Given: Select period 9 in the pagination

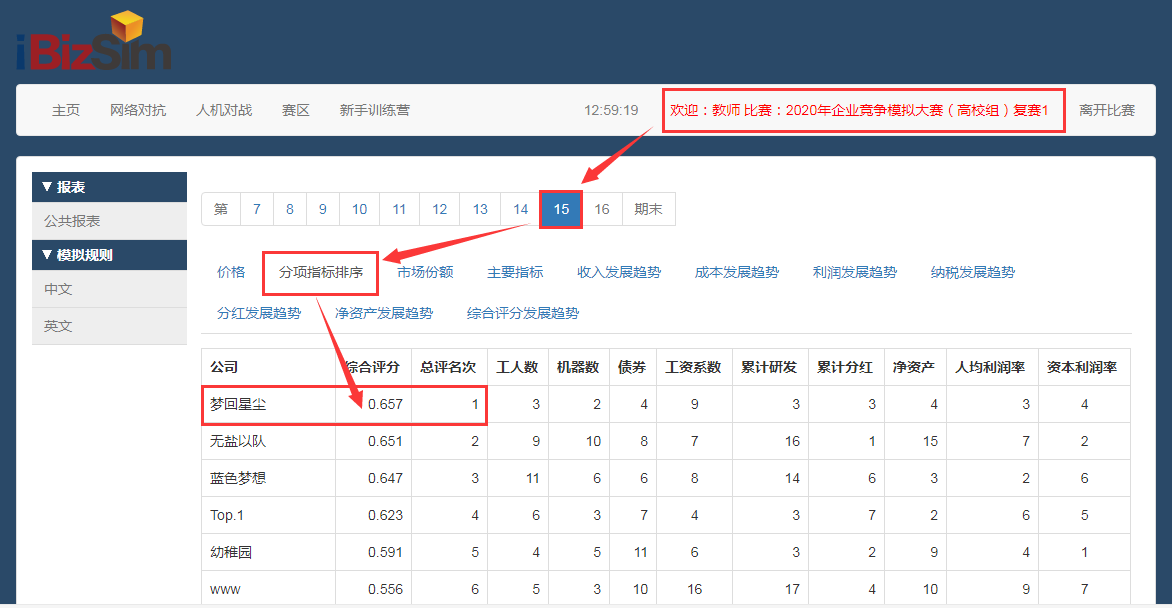Looking at the screenshot, I should click(x=323, y=209).
